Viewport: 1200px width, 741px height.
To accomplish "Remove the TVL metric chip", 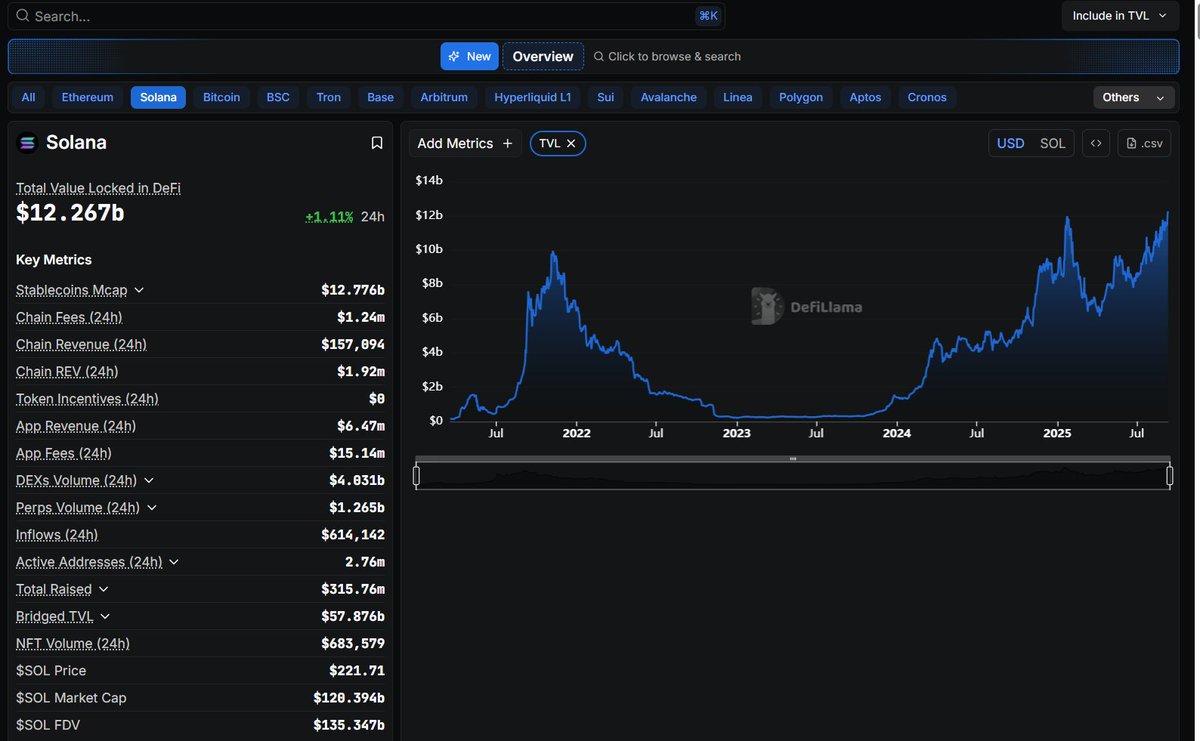I will coord(571,143).
